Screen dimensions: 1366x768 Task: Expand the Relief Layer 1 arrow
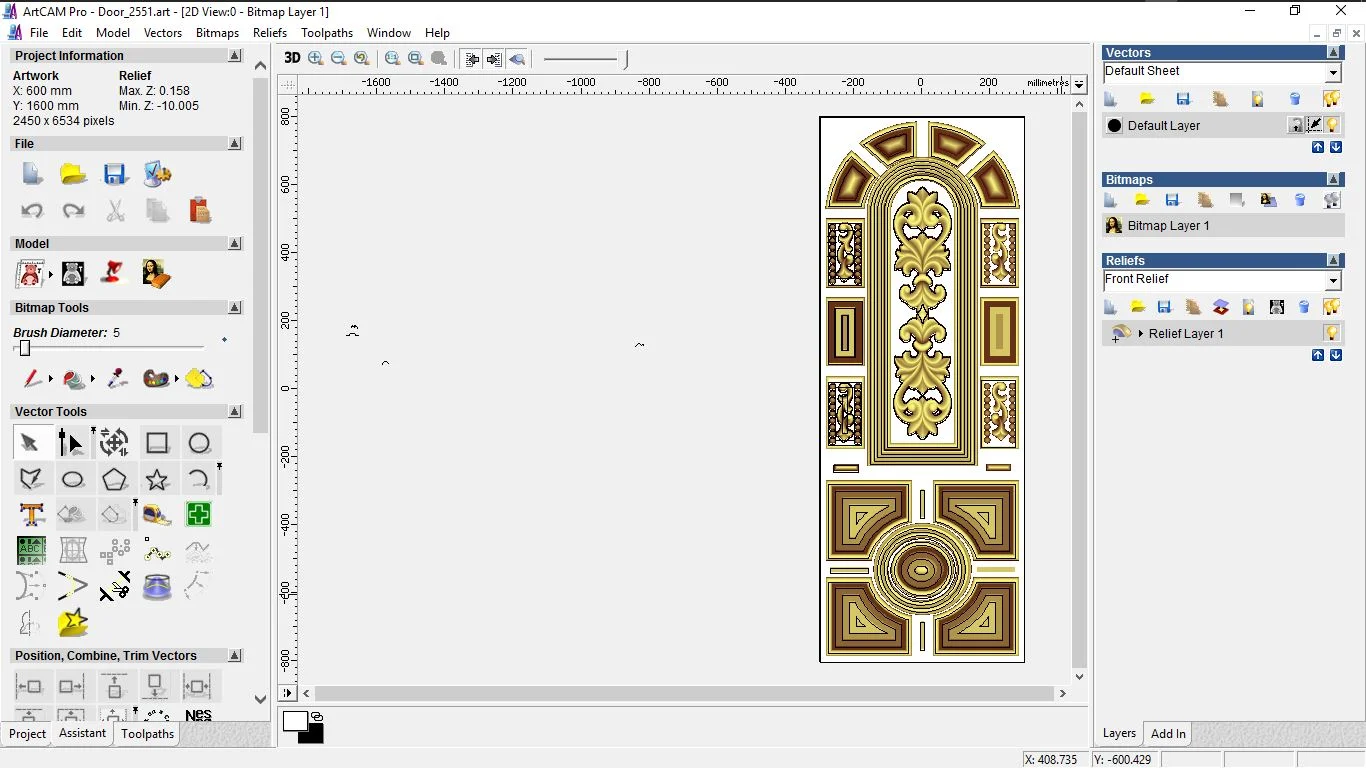(x=1141, y=333)
